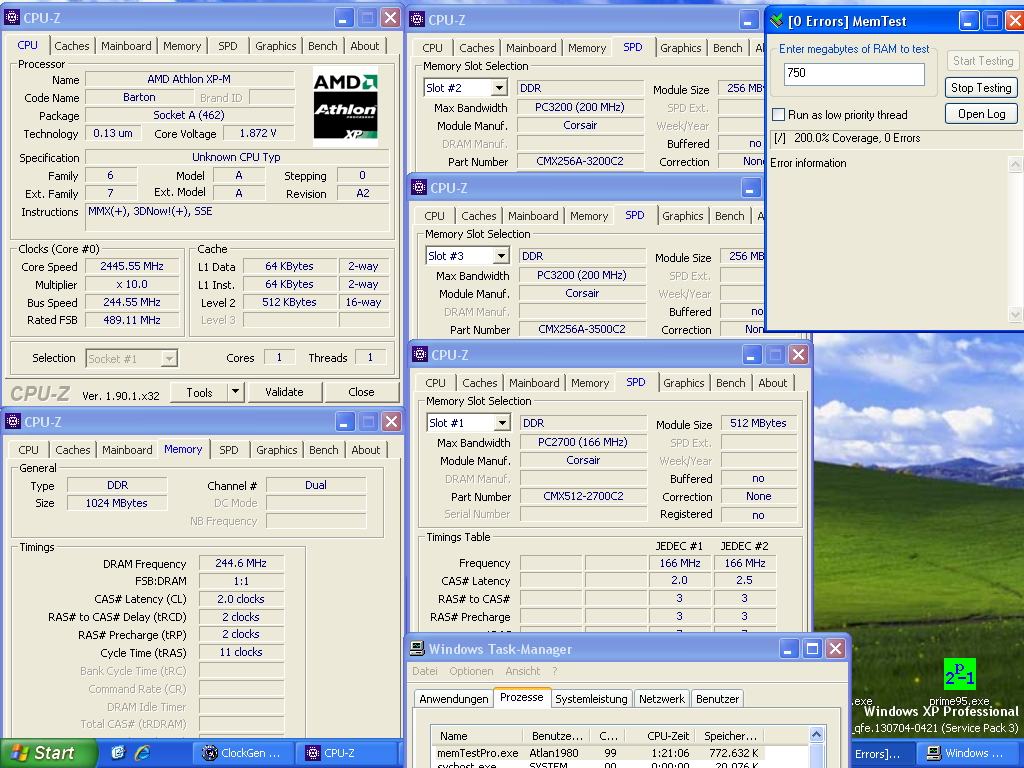The width and height of the screenshot is (1024, 768).
Task: Click title icon of the AMD Athlon XP-M CPU-Z window
Action: tap(12, 18)
